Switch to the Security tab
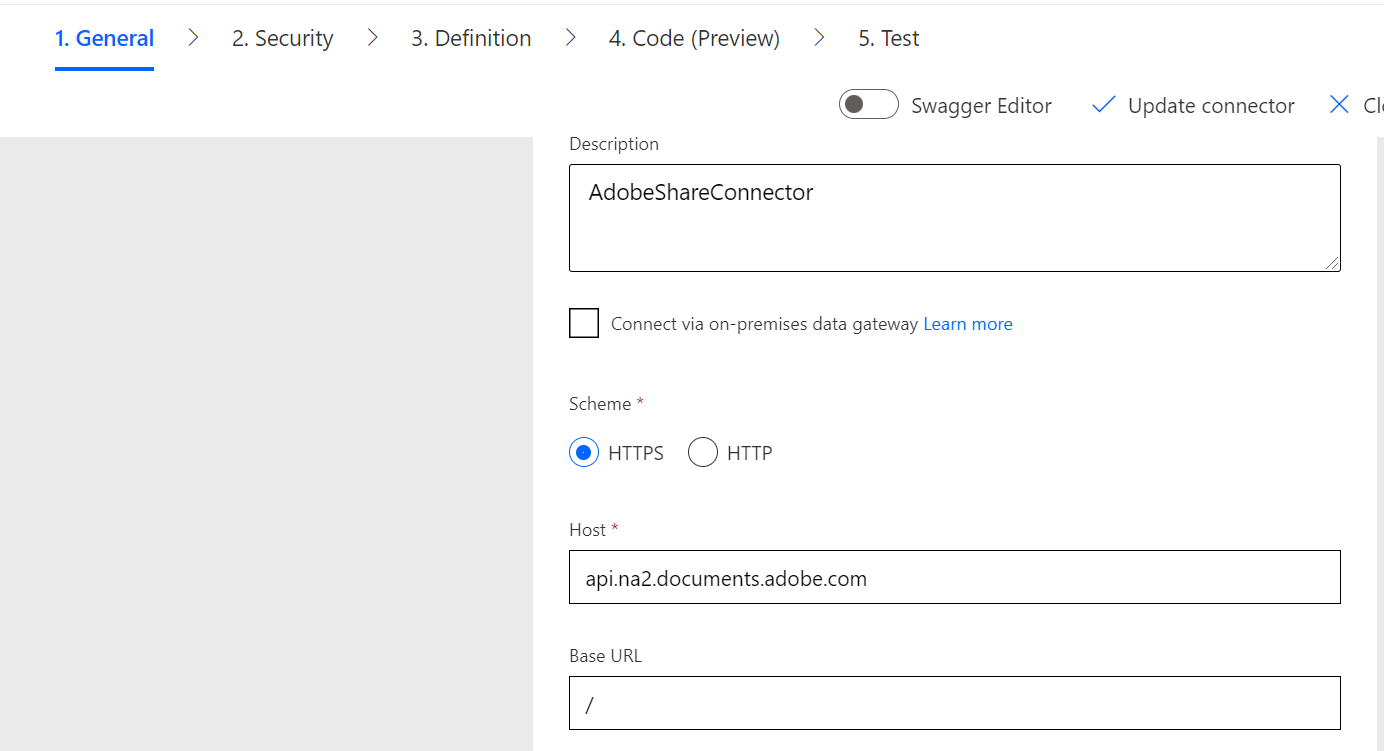The image size is (1384, 751). click(282, 38)
